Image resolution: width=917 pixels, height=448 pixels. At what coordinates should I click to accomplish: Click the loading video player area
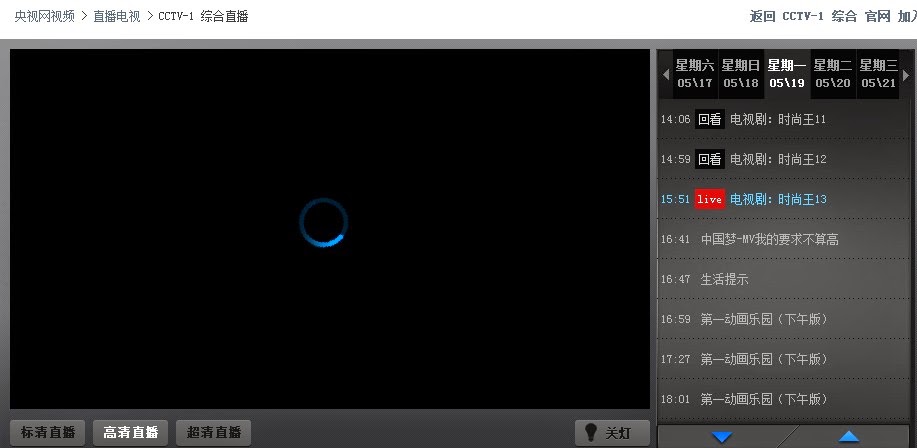click(330, 229)
